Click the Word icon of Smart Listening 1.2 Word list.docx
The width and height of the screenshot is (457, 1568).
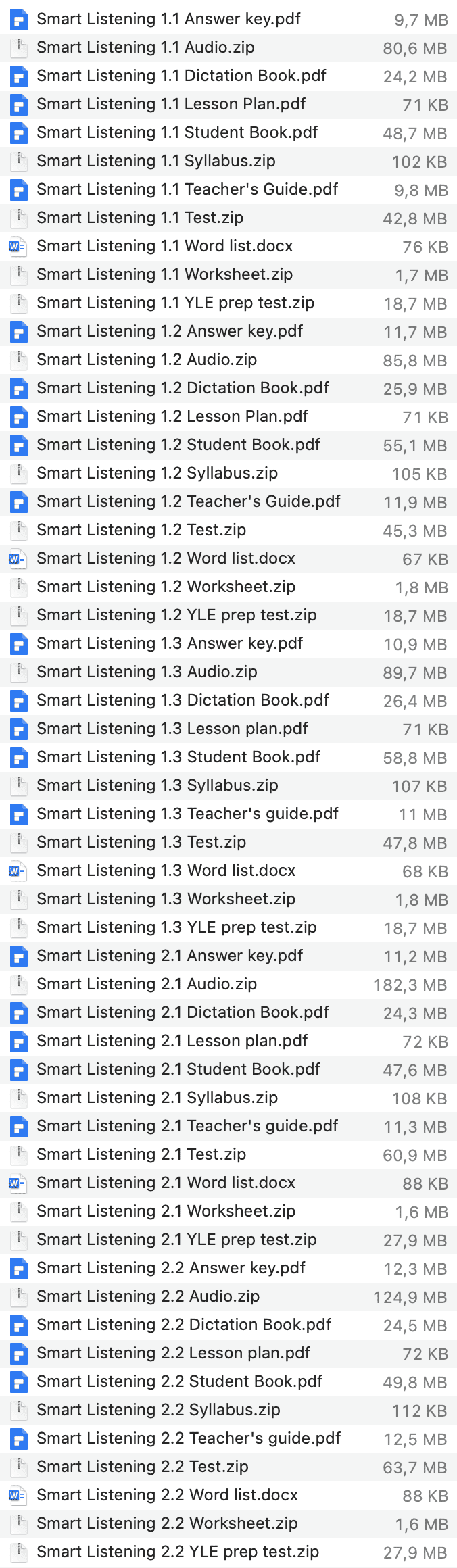coord(19,559)
